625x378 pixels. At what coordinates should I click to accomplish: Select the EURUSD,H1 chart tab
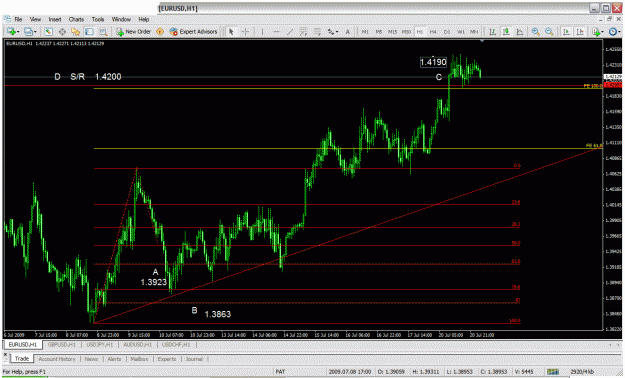[x=23, y=345]
